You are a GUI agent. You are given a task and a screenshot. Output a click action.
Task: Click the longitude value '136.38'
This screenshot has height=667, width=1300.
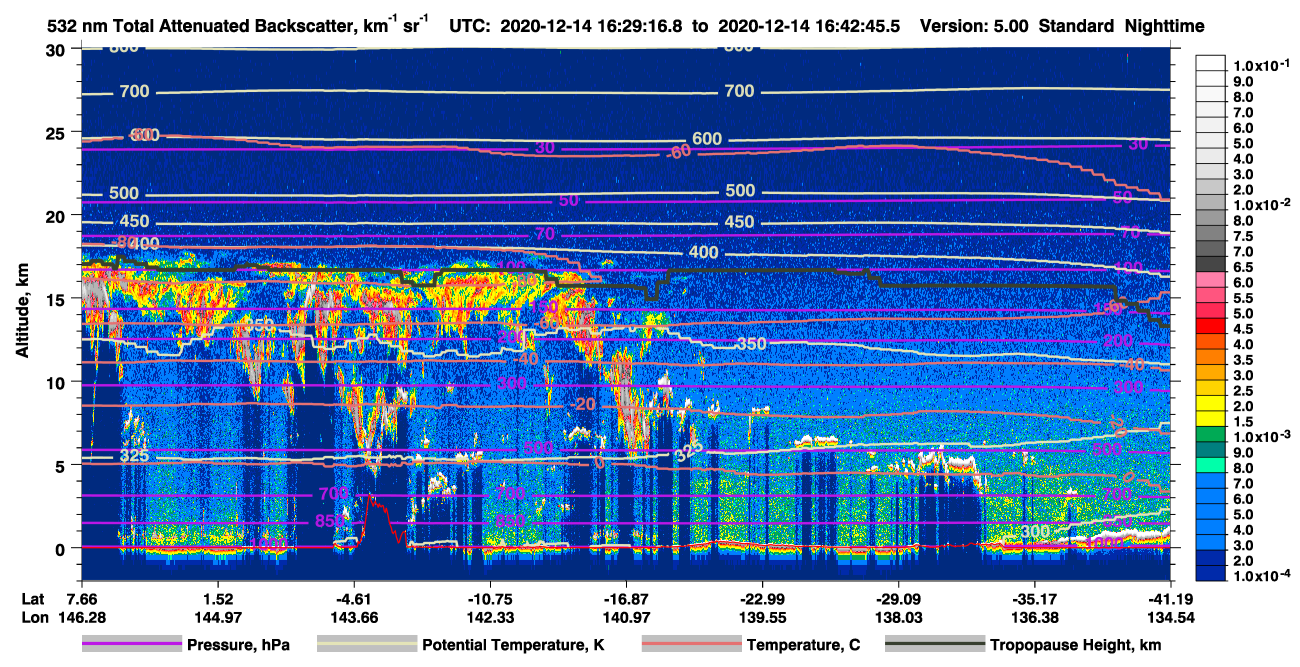(x=1036, y=616)
